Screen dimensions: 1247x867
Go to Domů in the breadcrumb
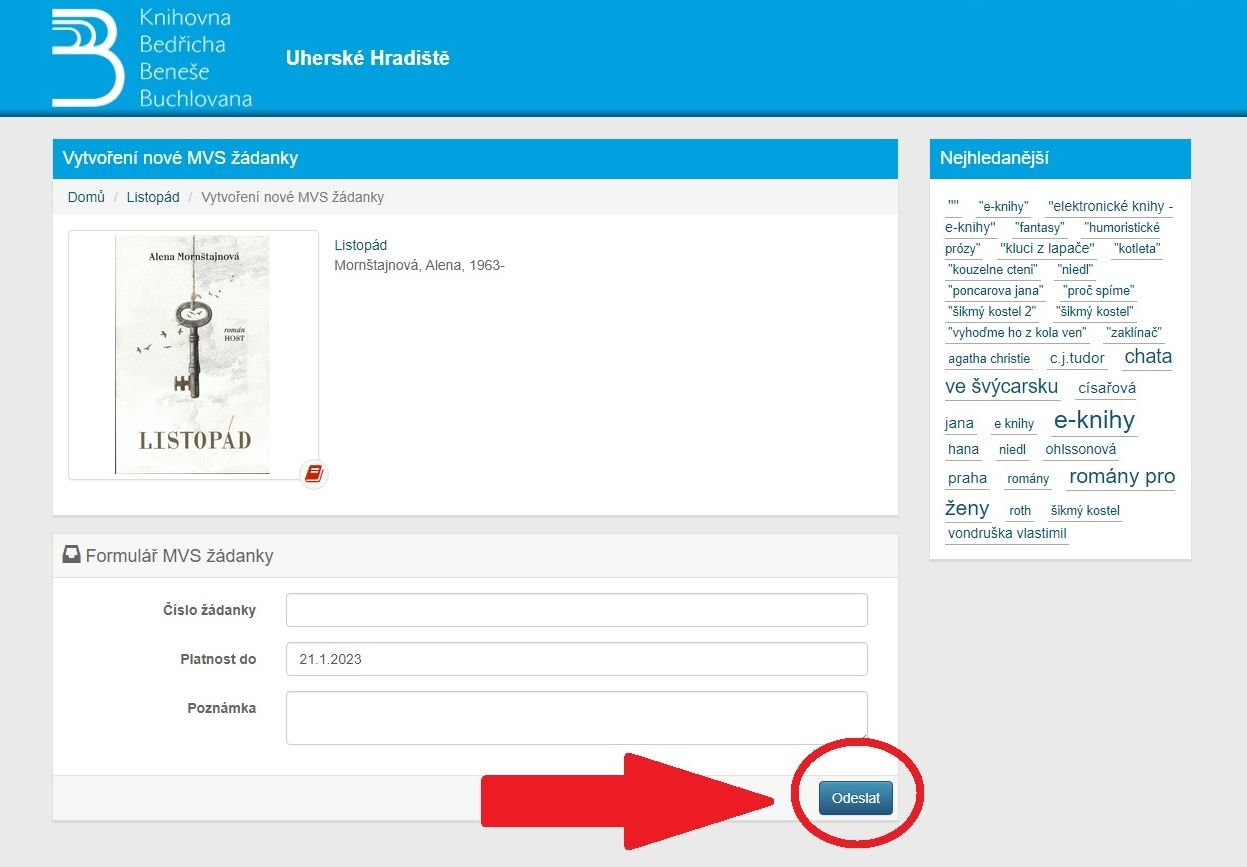point(86,197)
